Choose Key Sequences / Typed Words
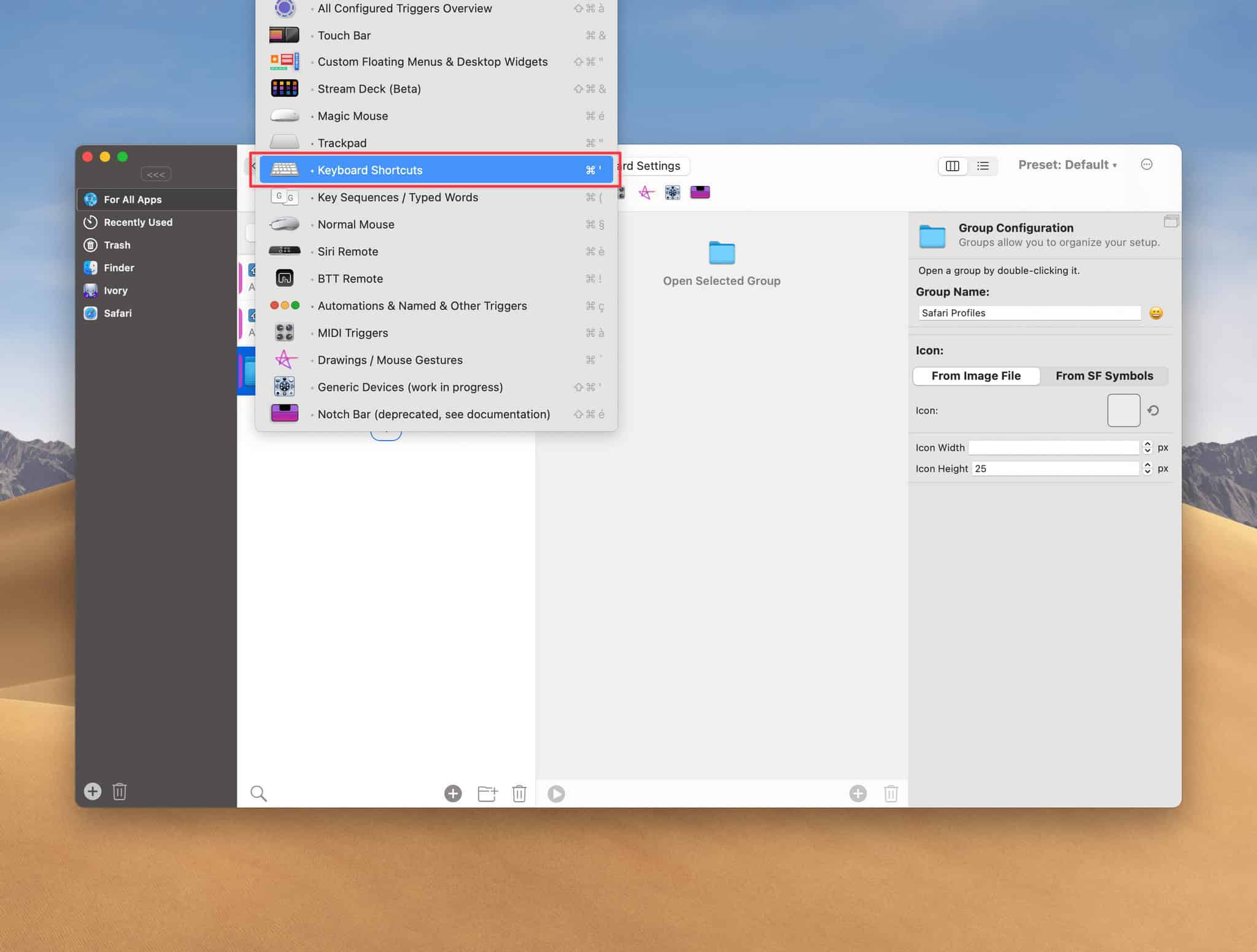Screen dimensions: 1257x952 tap(436, 197)
